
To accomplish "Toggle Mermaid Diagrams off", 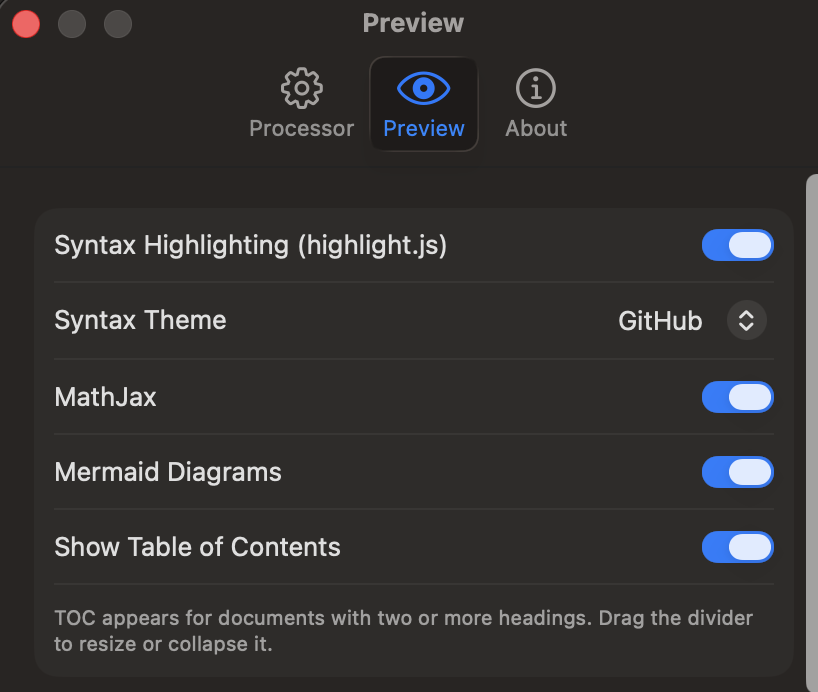I will tap(738, 472).
